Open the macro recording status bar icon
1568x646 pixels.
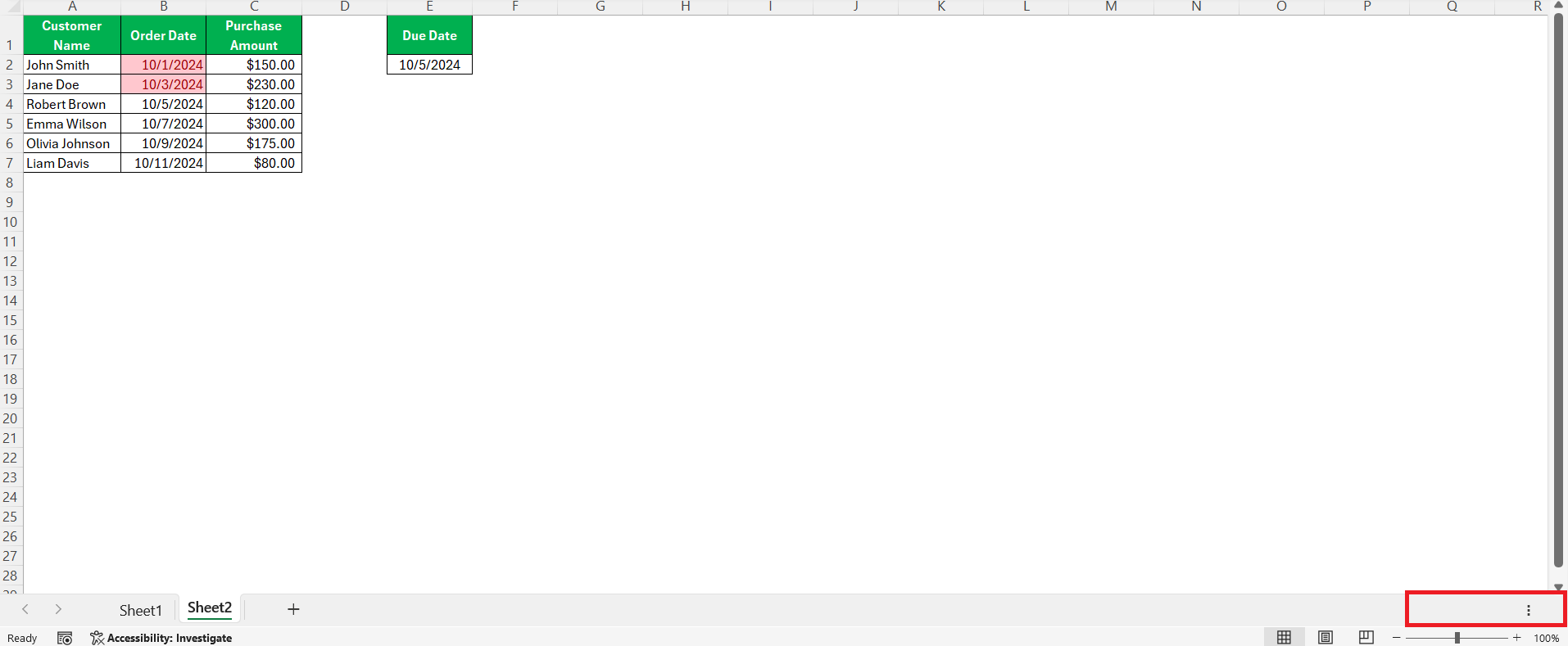pos(65,638)
